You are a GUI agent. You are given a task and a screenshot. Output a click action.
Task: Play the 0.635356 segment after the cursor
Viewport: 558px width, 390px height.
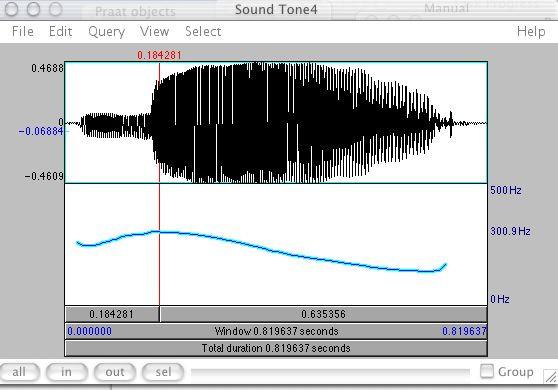click(323, 314)
